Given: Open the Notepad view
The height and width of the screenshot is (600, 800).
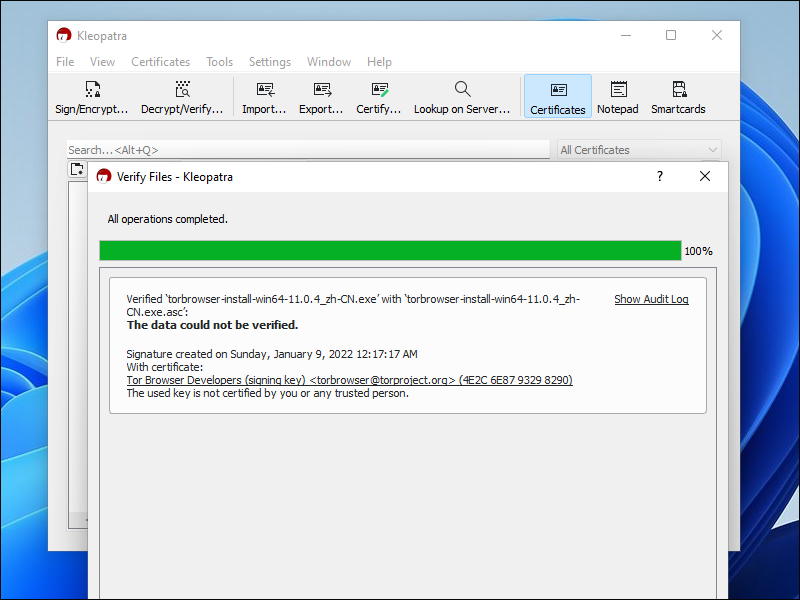Looking at the screenshot, I should [618, 97].
